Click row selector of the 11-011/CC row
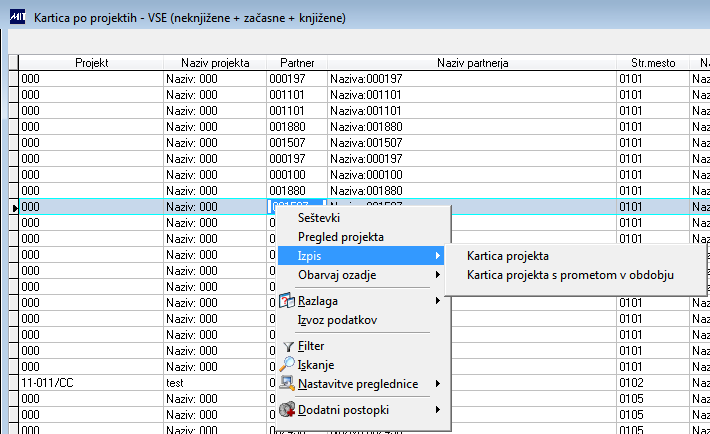 tap(14, 383)
